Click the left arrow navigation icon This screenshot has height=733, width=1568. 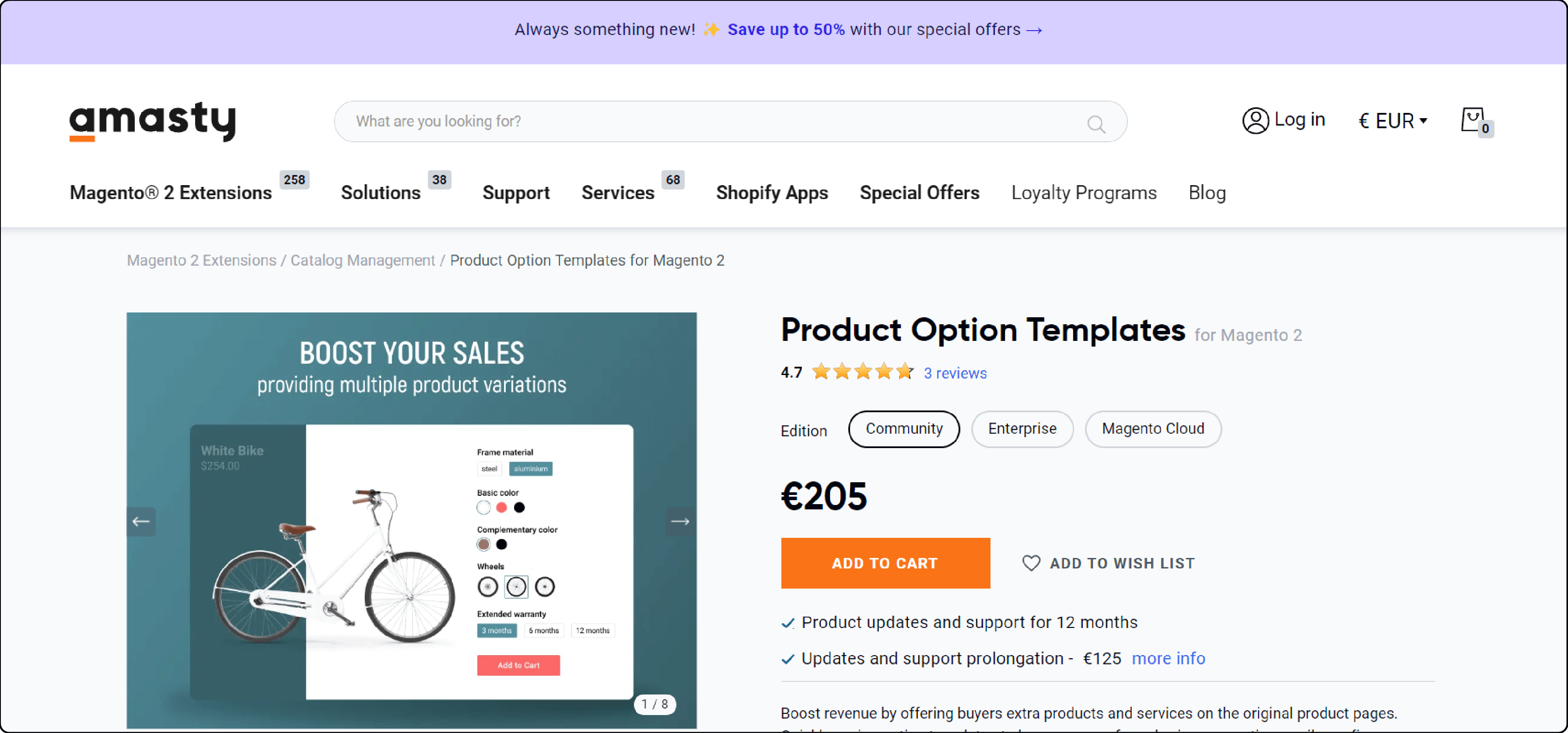coord(140,520)
